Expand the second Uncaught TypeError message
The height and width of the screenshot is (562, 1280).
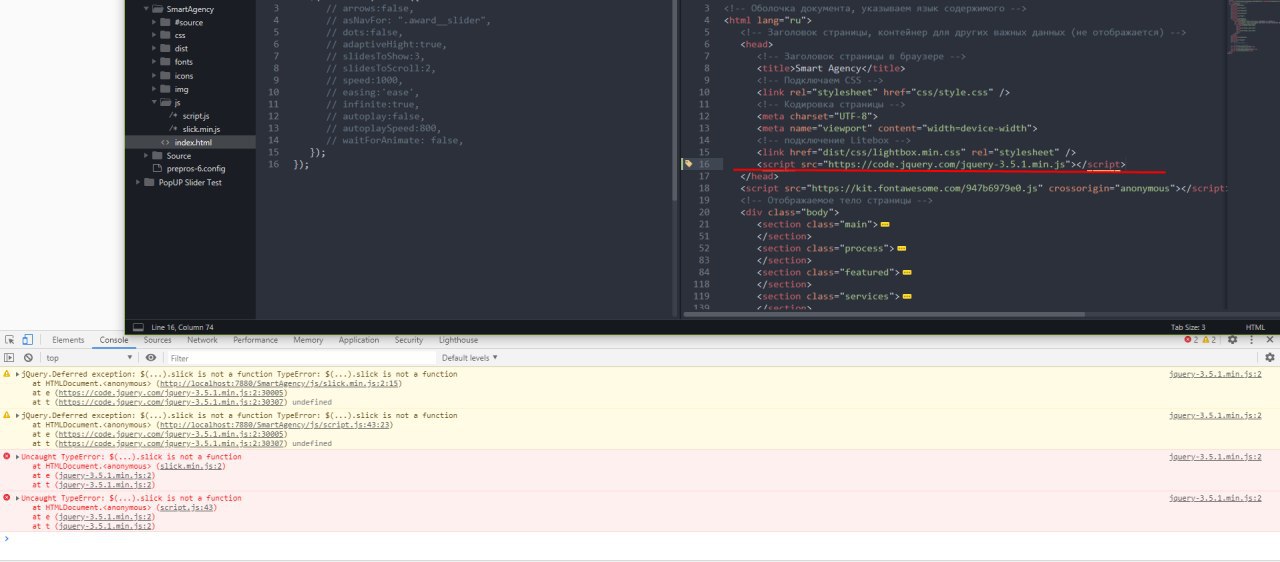pos(17,498)
